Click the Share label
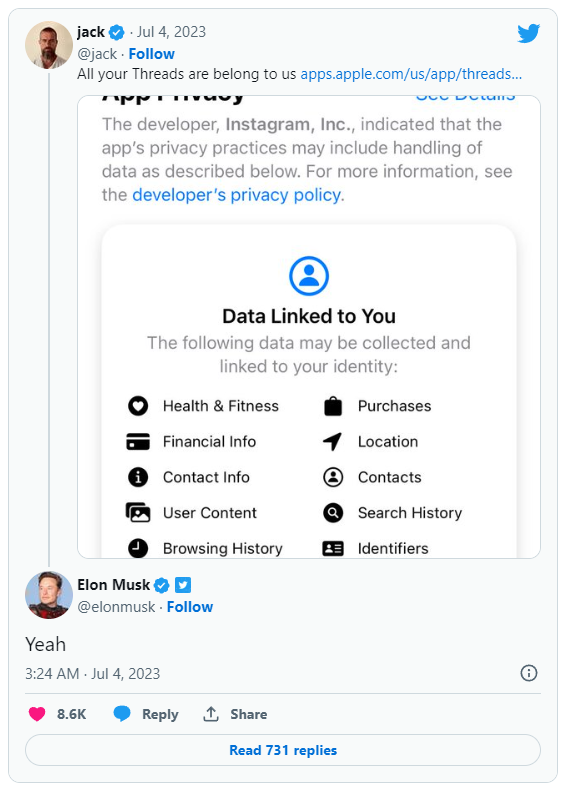The height and width of the screenshot is (793, 567). tap(248, 714)
